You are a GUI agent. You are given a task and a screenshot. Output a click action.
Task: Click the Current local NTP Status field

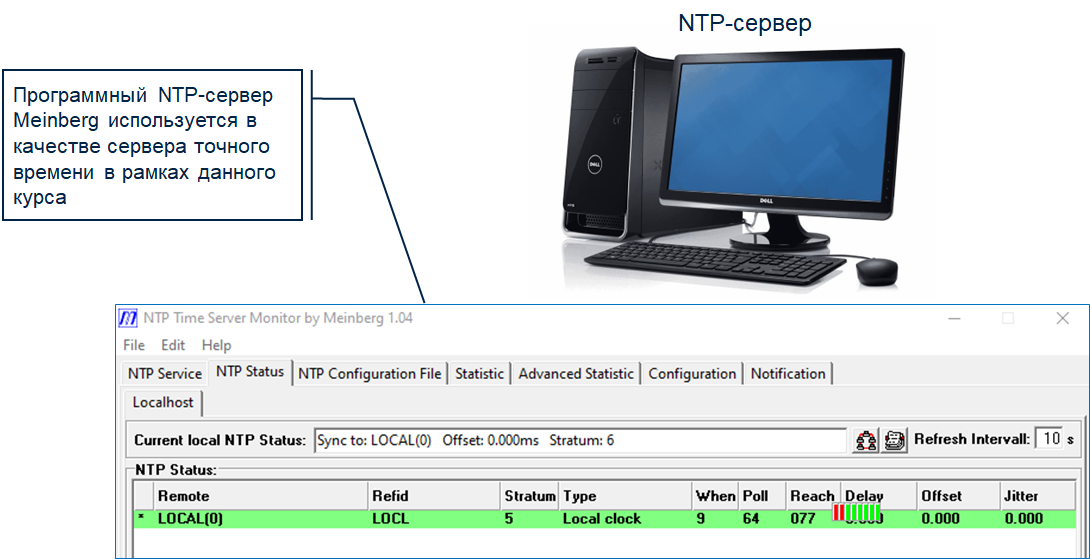pos(580,440)
